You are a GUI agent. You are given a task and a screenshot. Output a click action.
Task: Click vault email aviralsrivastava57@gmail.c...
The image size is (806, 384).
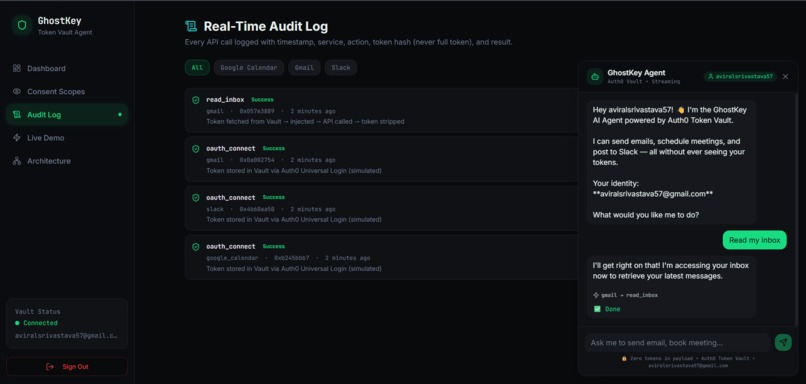click(x=66, y=335)
